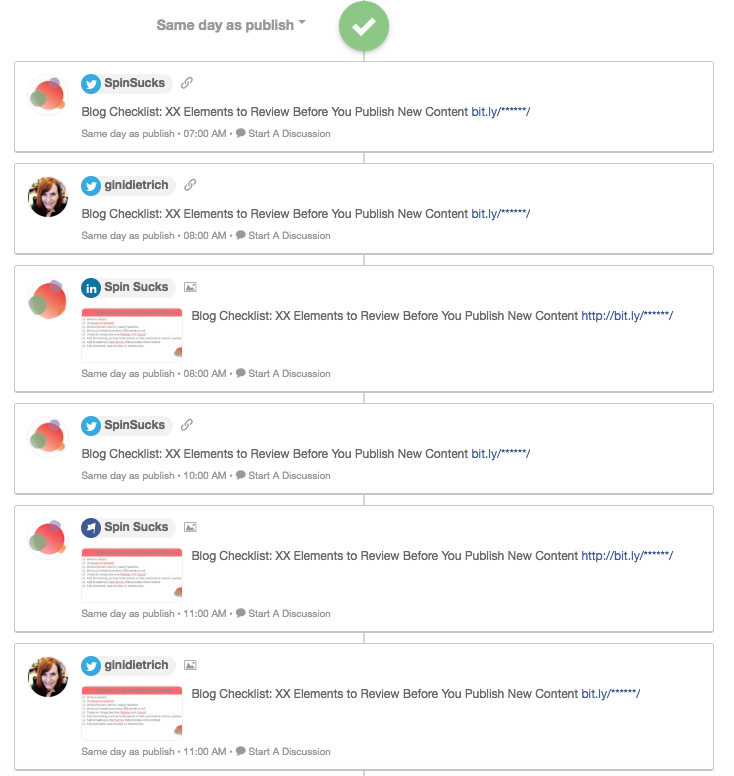Click the image icon on the LinkedIn post

pyautogui.click(x=190, y=288)
